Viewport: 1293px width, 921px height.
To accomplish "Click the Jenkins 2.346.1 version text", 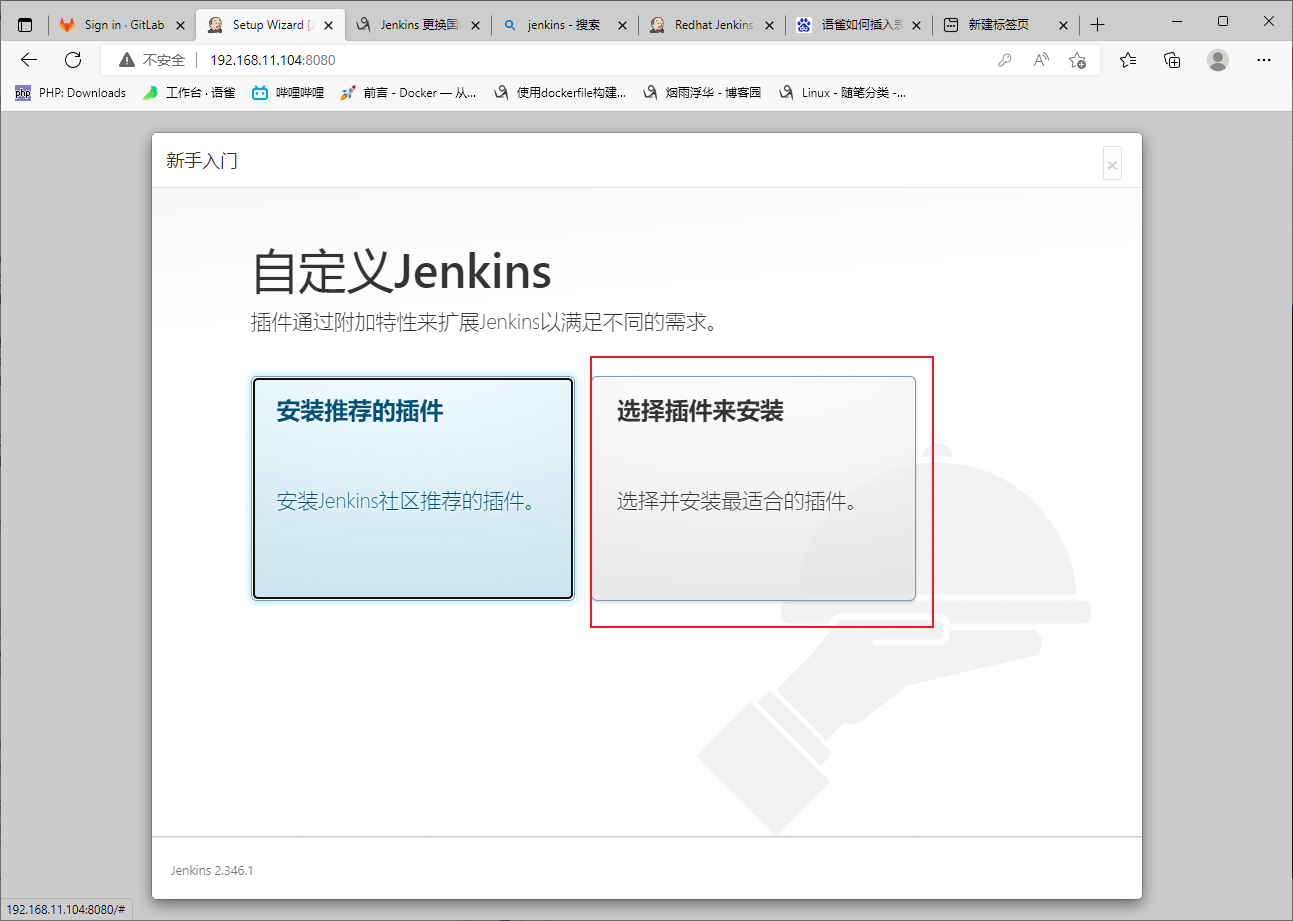I will click(211, 870).
